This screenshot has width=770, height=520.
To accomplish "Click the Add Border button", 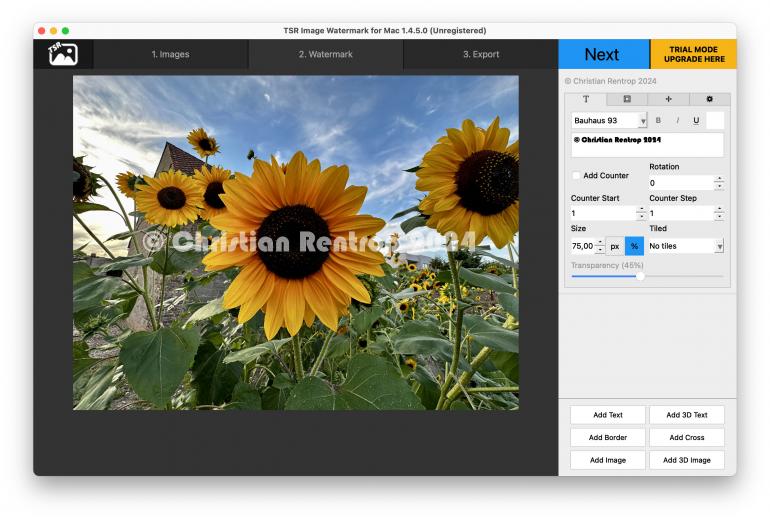I will click(607, 438).
